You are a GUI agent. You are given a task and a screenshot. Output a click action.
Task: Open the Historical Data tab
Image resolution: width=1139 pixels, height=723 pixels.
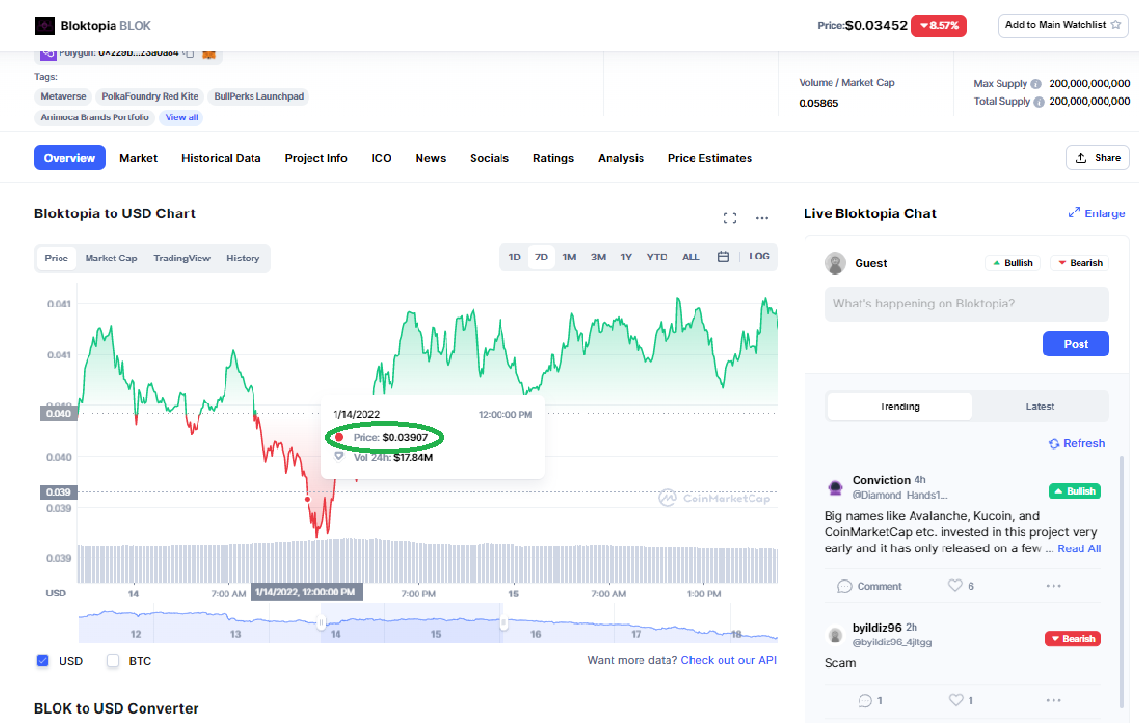pyautogui.click(x=221, y=158)
